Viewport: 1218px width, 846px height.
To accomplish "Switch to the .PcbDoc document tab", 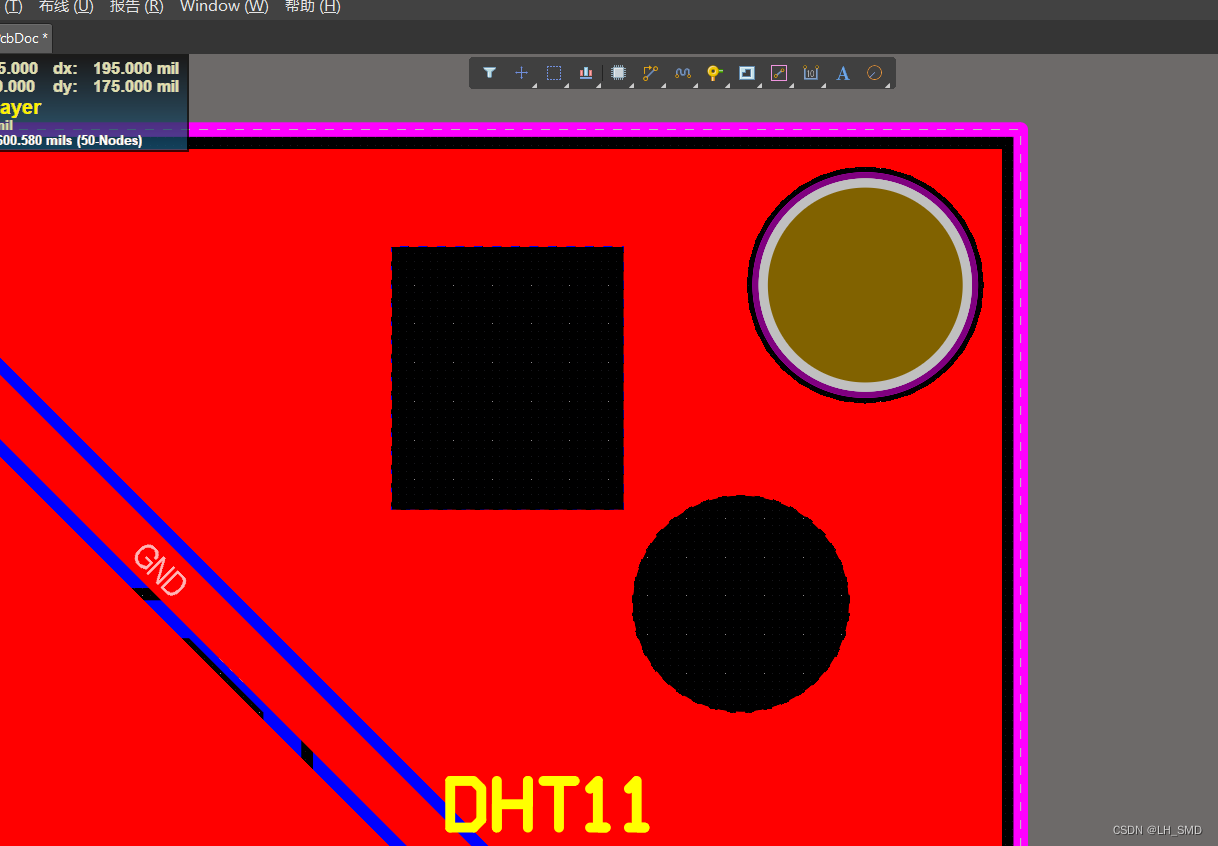I will click(24, 38).
